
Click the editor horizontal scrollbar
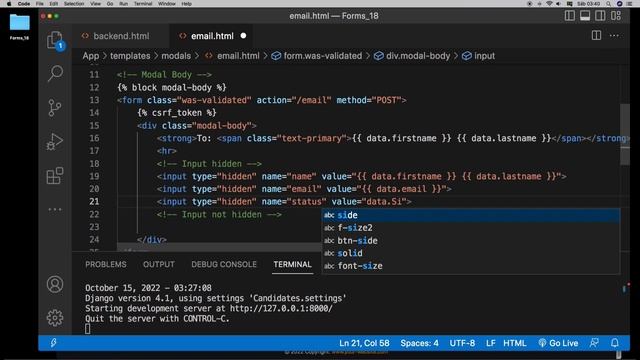[219, 248]
